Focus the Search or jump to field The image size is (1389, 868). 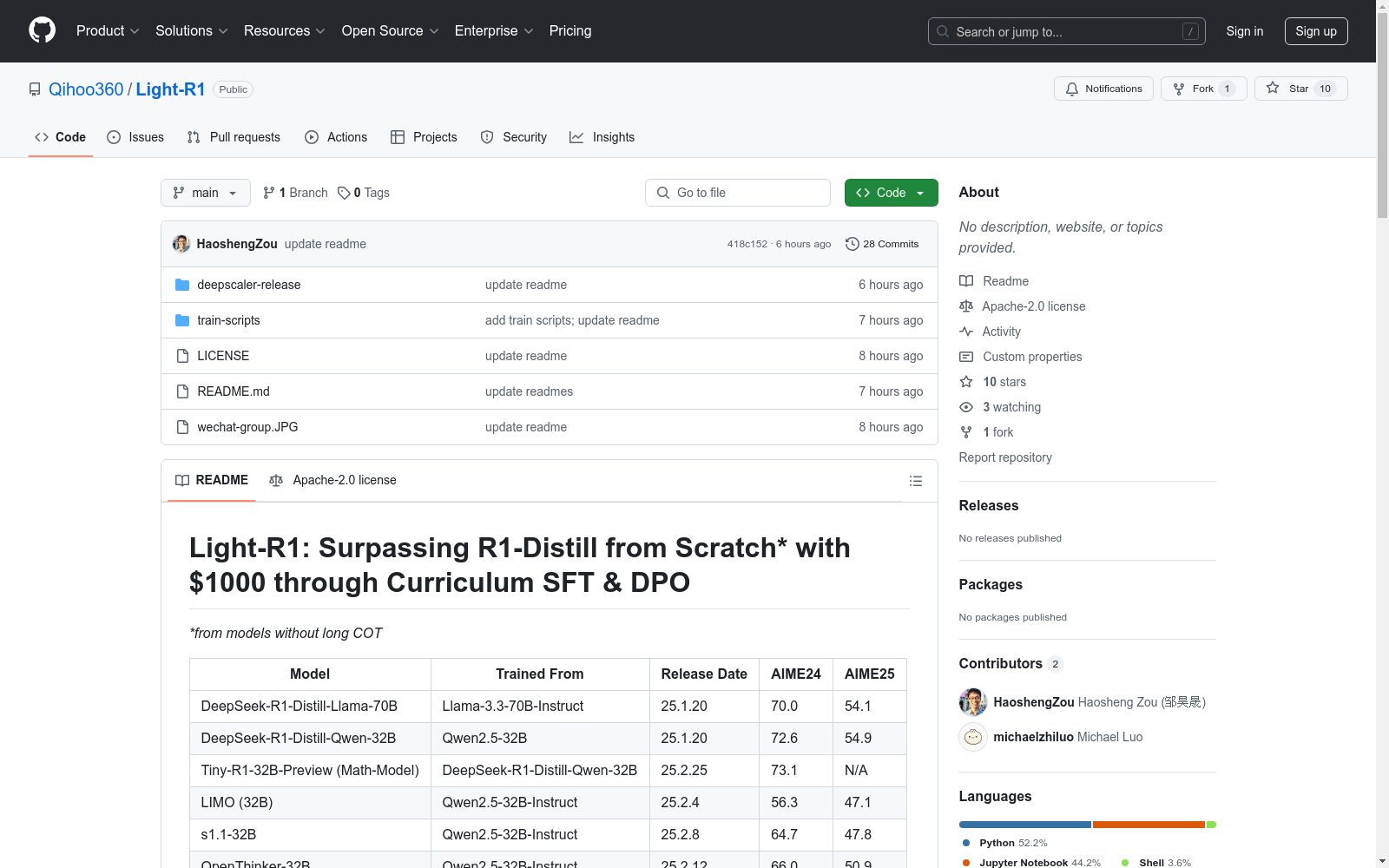(x=1067, y=31)
